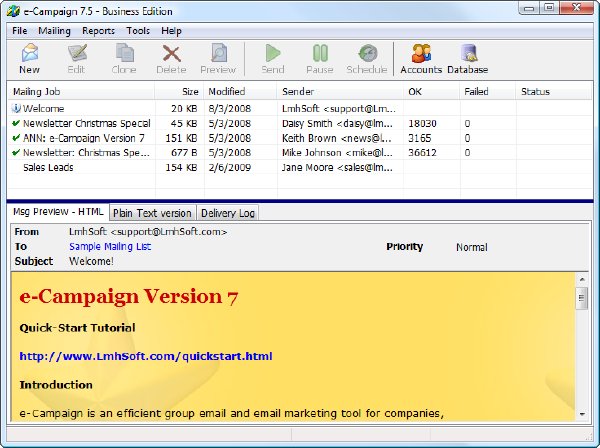Image resolution: width=600 pixels, height=448 pixels.
Task: Open the Help menu
Action: pos(171,31)
